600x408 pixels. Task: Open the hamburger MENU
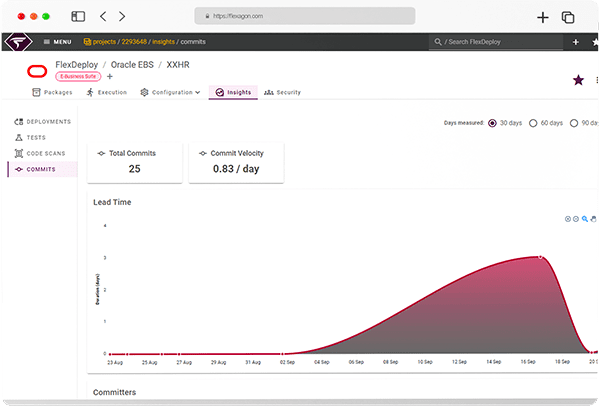click(56, 42)
